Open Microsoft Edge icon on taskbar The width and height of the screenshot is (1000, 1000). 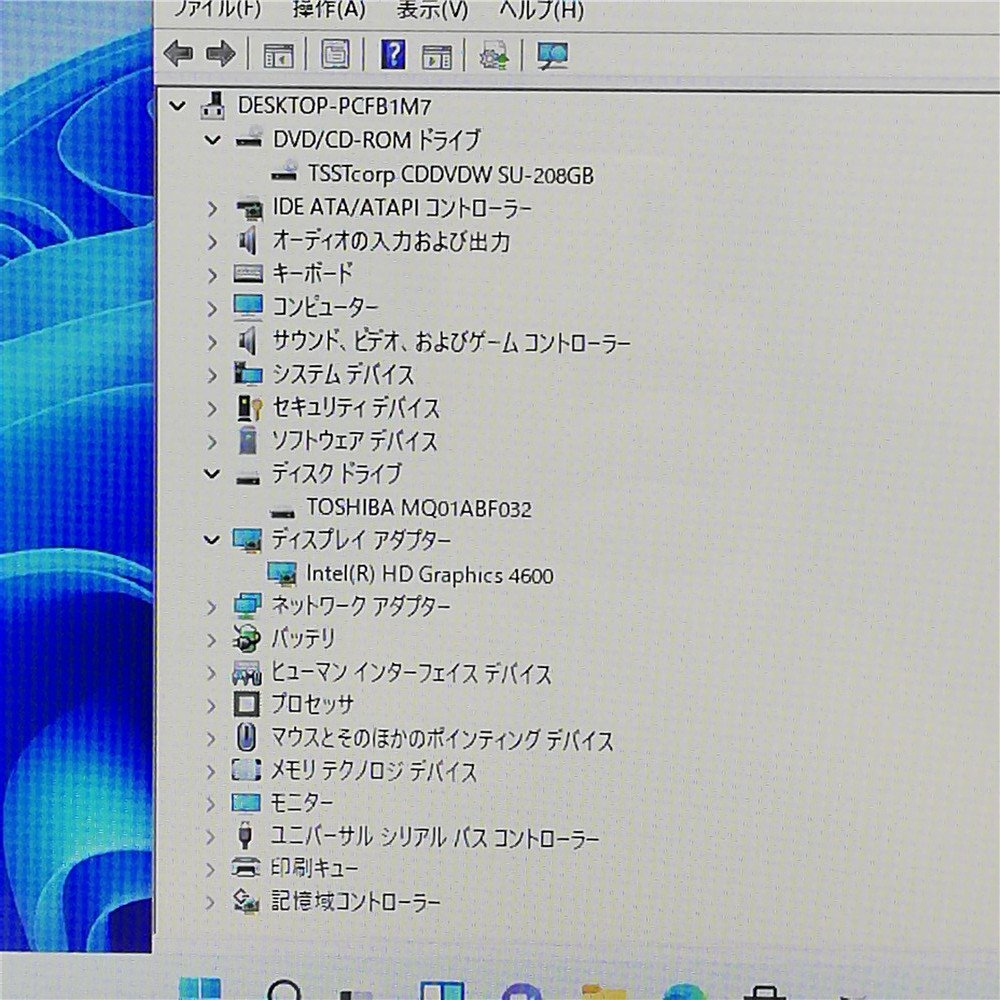point(684,992)
